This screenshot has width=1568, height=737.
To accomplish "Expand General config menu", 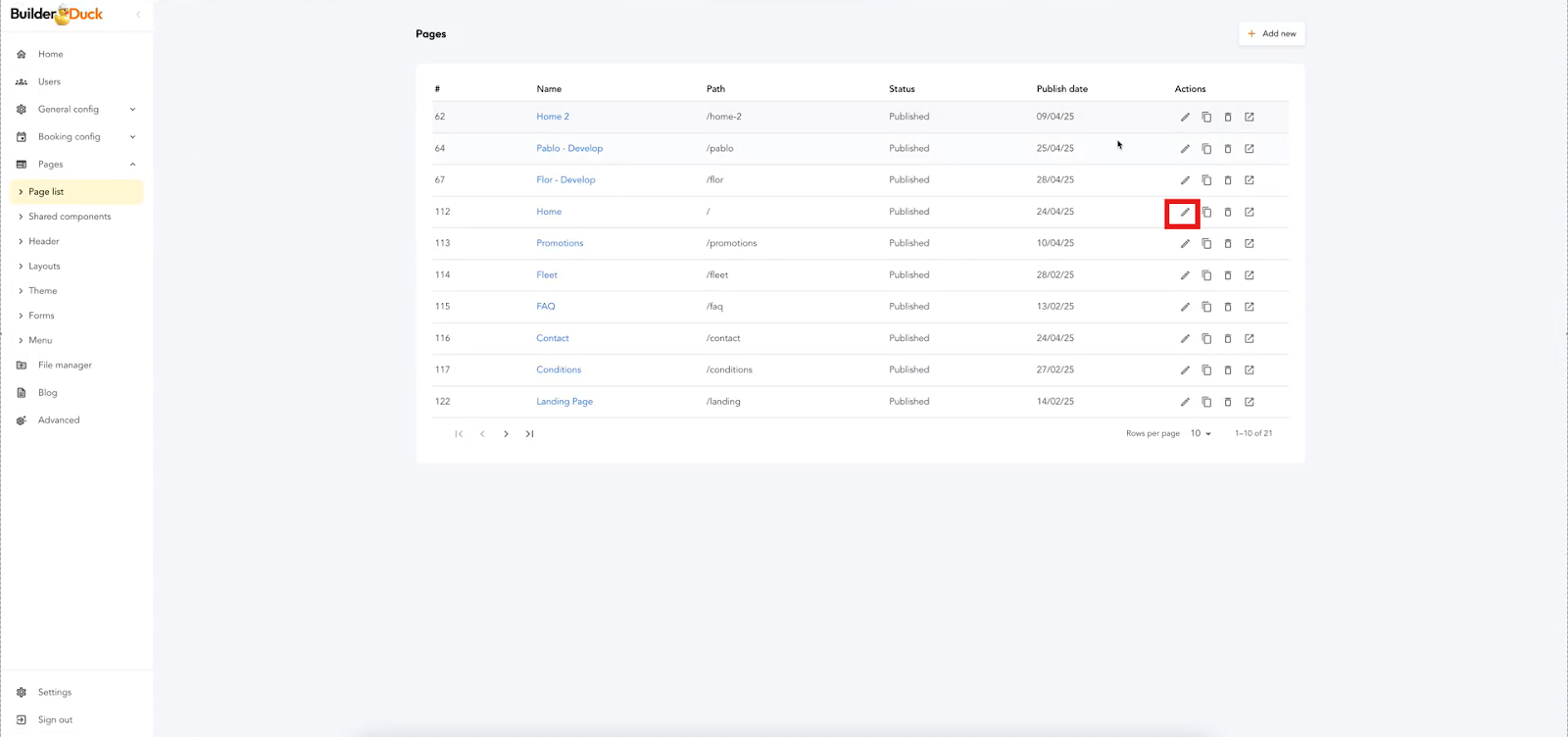I will (x=132, y=110).
